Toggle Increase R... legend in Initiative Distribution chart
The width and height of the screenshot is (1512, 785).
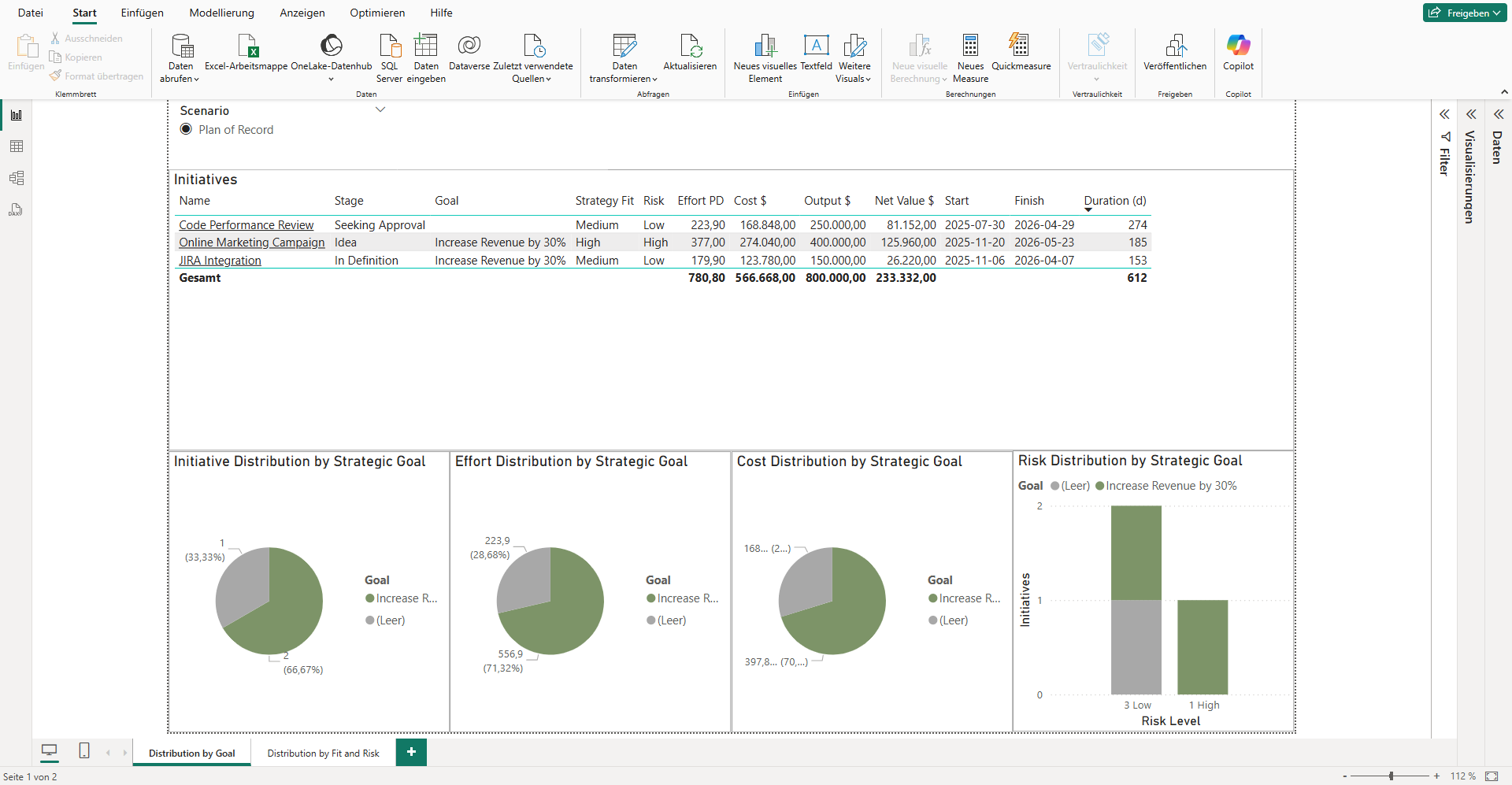401,598
